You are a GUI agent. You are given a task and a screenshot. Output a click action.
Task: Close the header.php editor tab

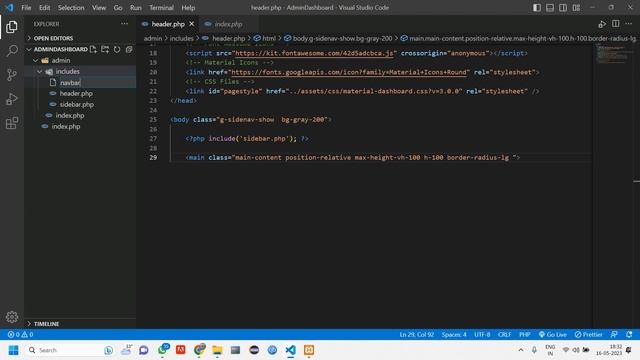tap(191, 24)
